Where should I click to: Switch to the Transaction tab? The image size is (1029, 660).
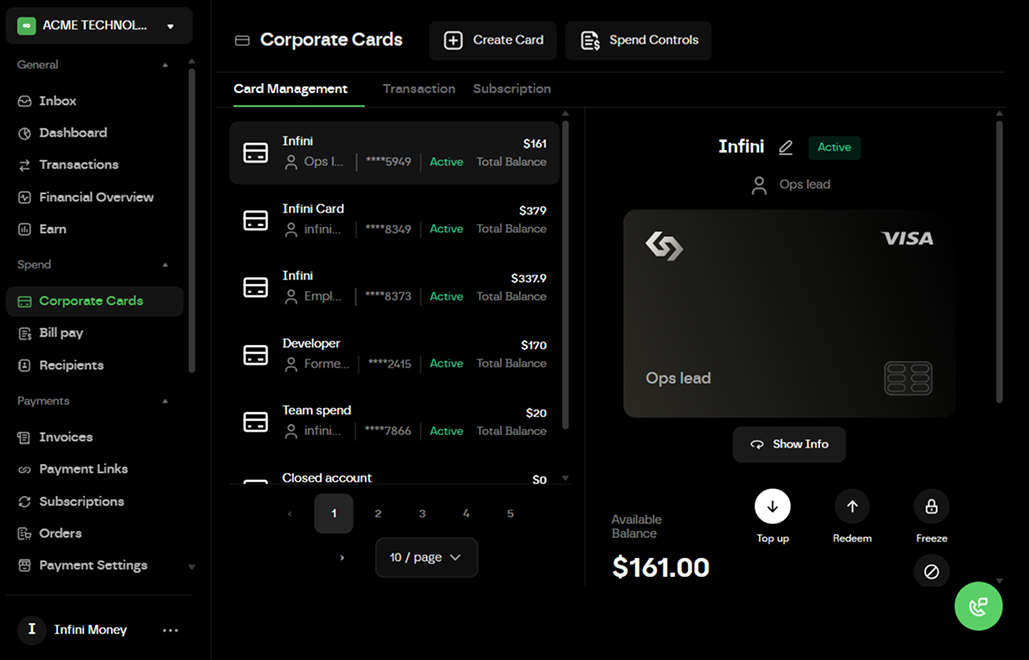(419, 88)
